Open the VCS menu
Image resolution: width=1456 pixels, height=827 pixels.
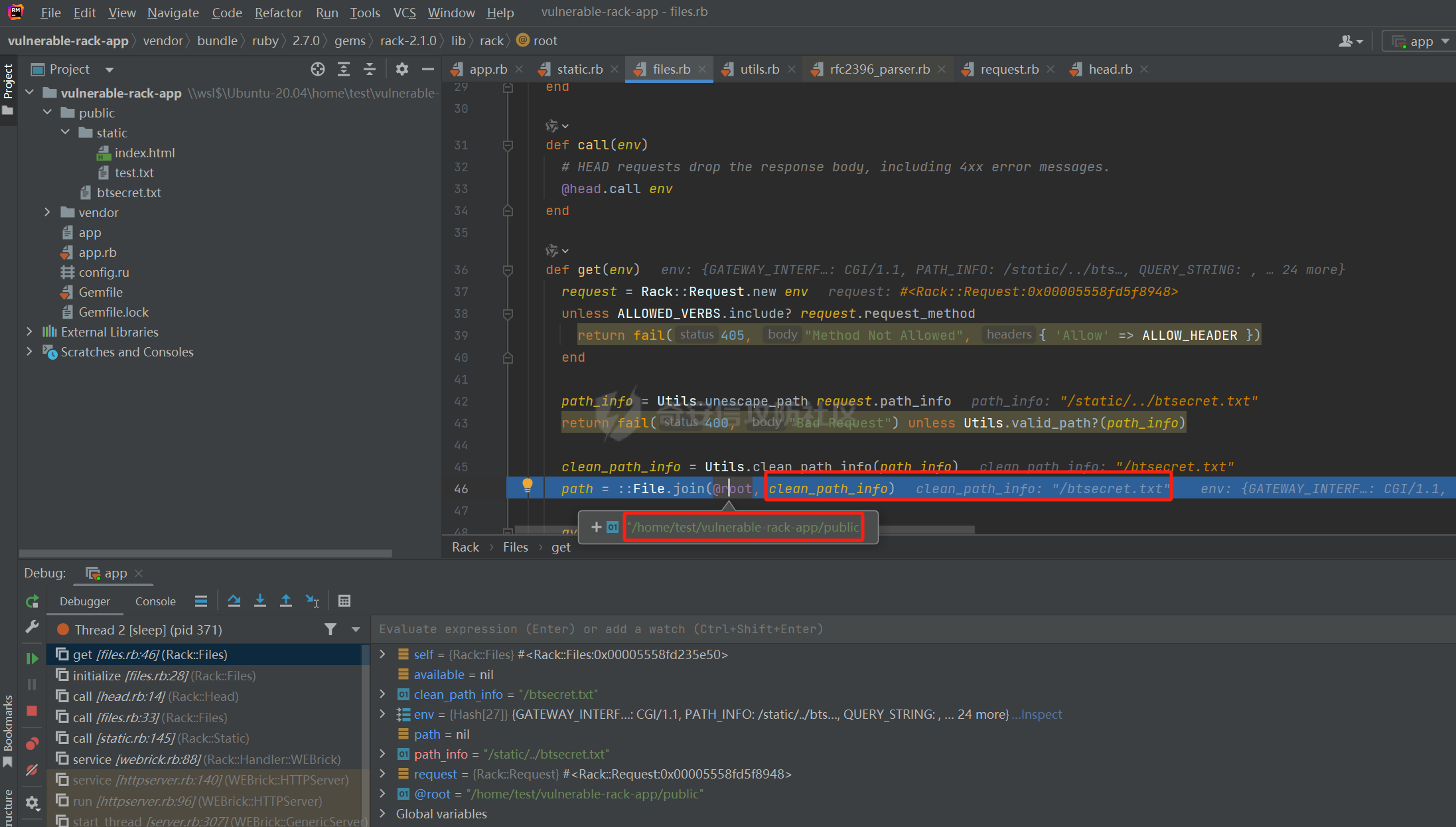click(404, 13)
